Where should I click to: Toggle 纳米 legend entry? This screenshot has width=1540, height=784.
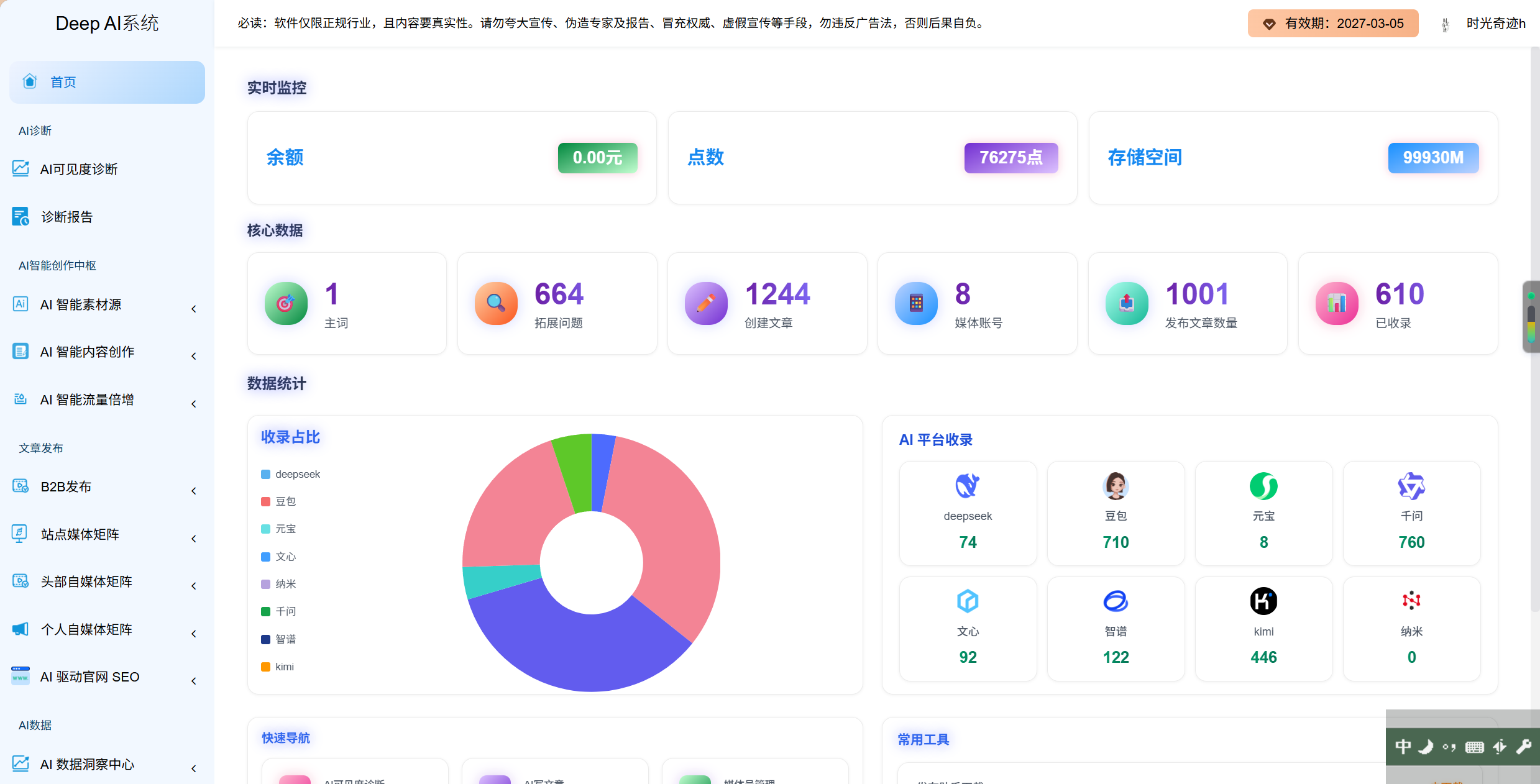tap(278, 584)
